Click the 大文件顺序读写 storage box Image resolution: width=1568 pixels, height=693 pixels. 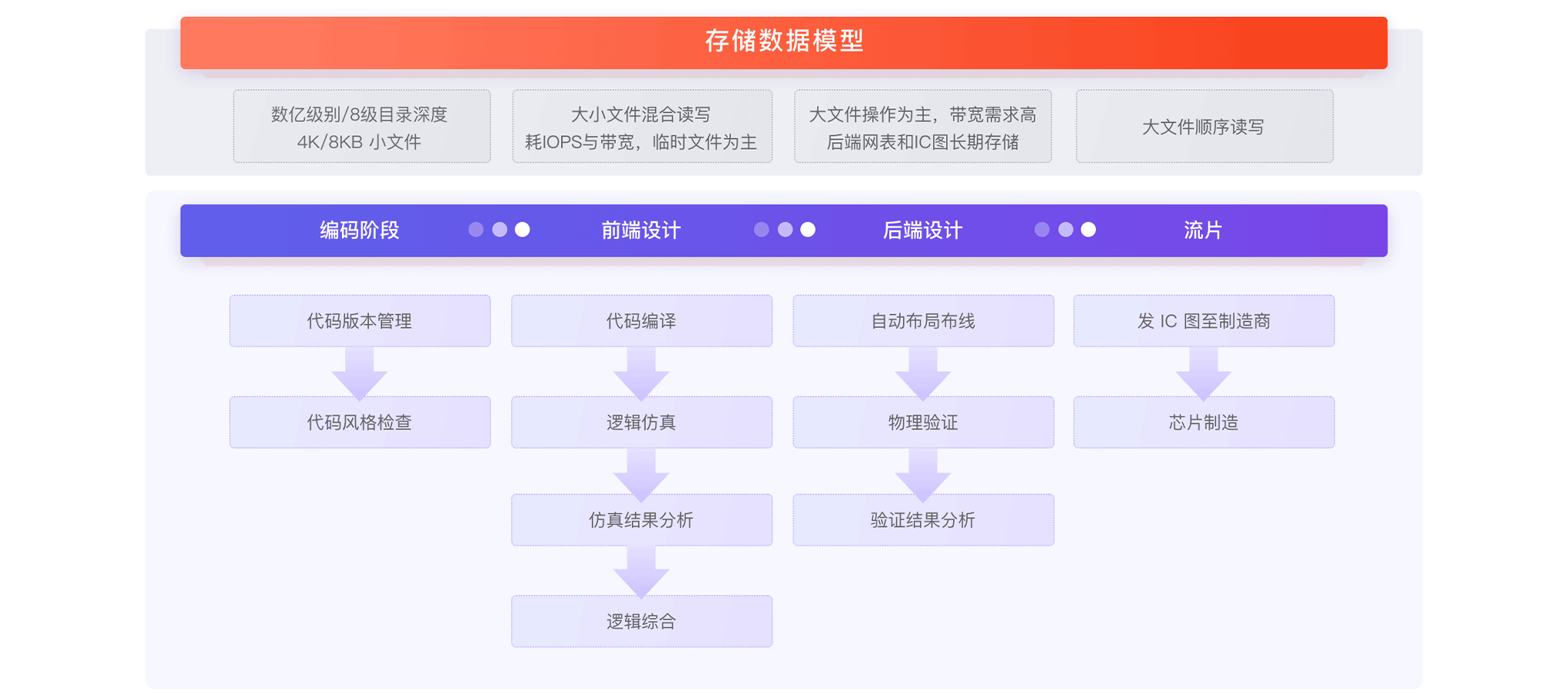pyautogui.click(x=1204, y=126)
